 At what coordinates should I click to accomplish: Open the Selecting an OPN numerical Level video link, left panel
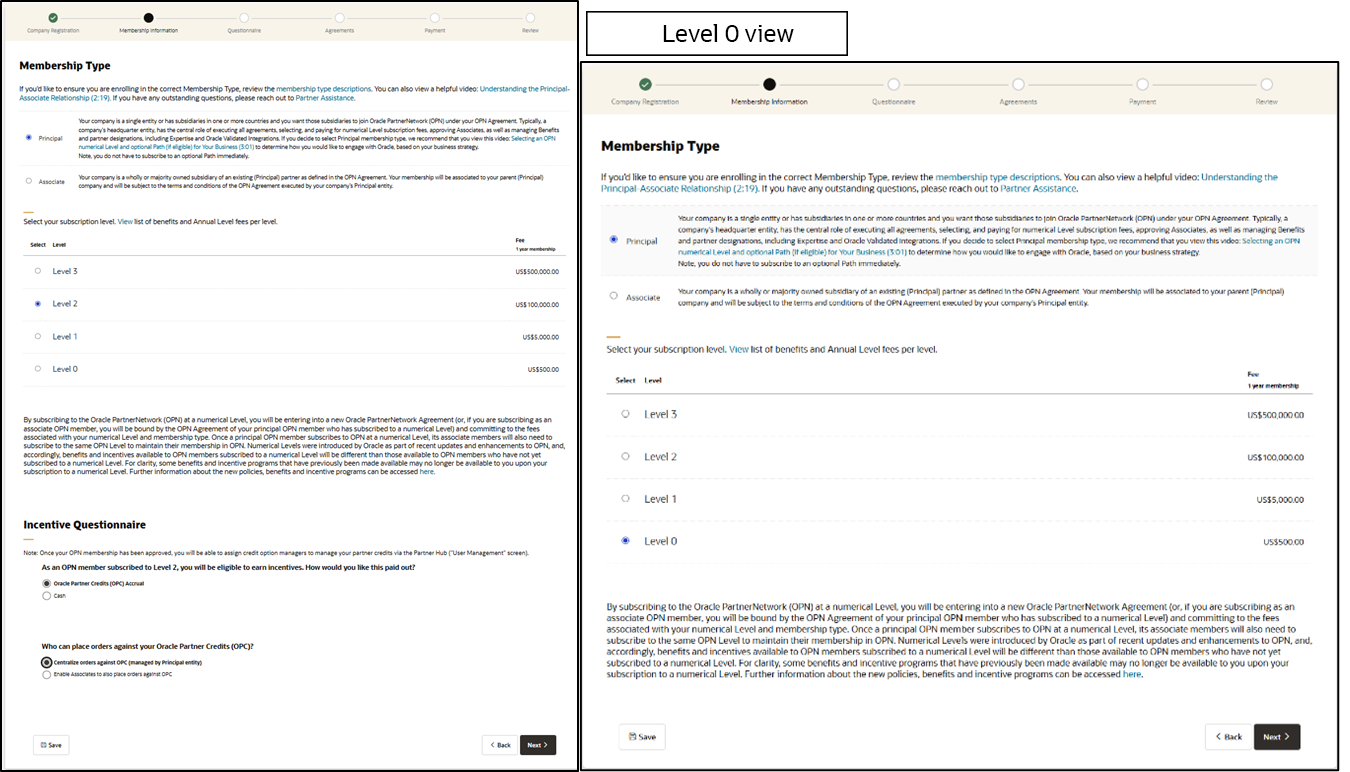(x=317, y=143)
